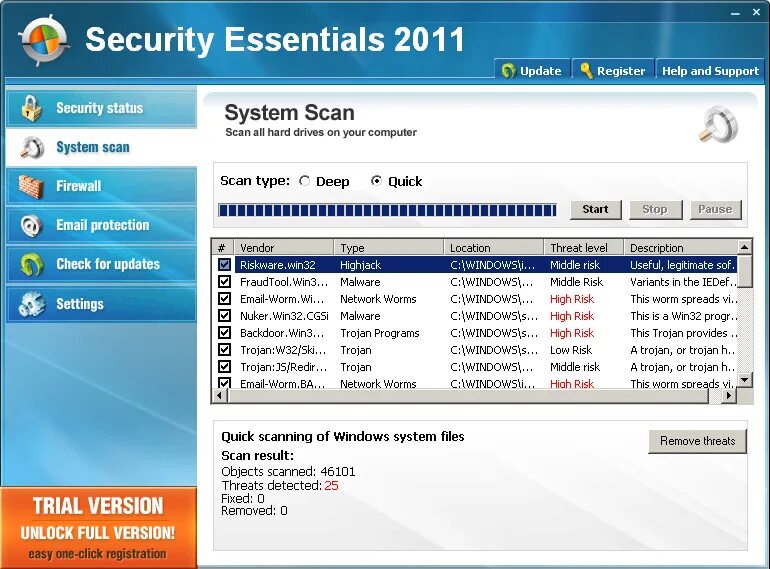Click the magnifier icon beside System scan
Image resolution: width=770 pixels, height=569 pixels.
point(32,147)
